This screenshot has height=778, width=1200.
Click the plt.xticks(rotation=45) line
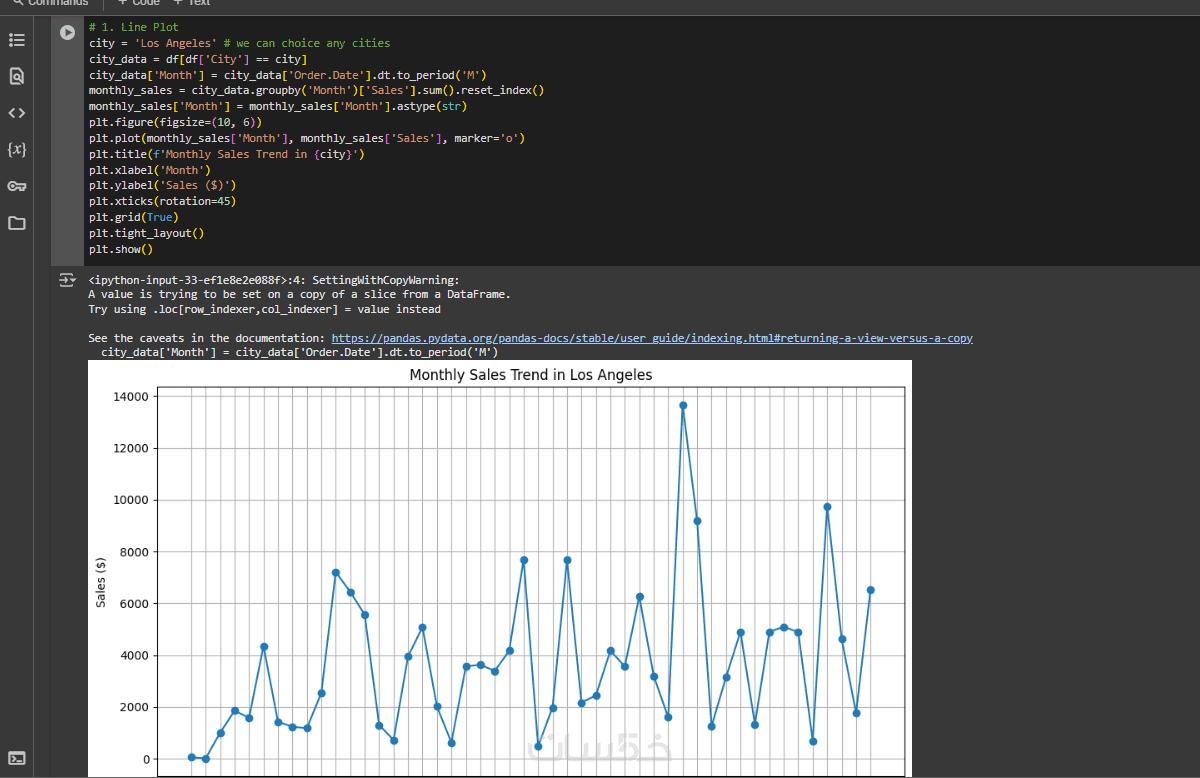163,201
